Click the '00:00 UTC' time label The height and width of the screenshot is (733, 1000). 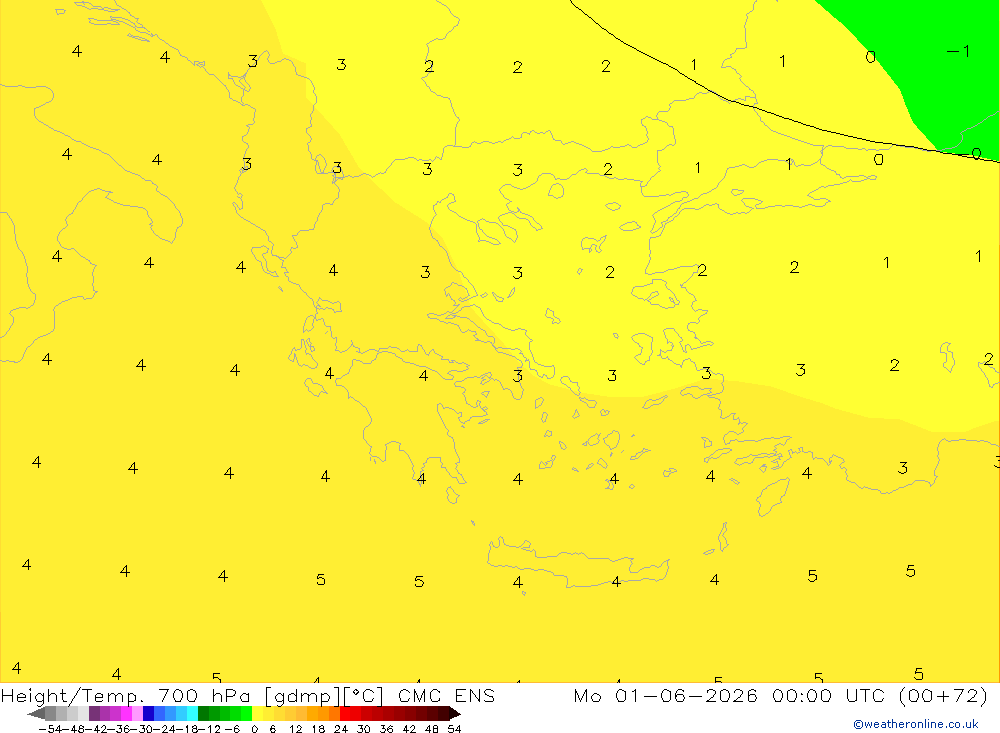[828, 695]
